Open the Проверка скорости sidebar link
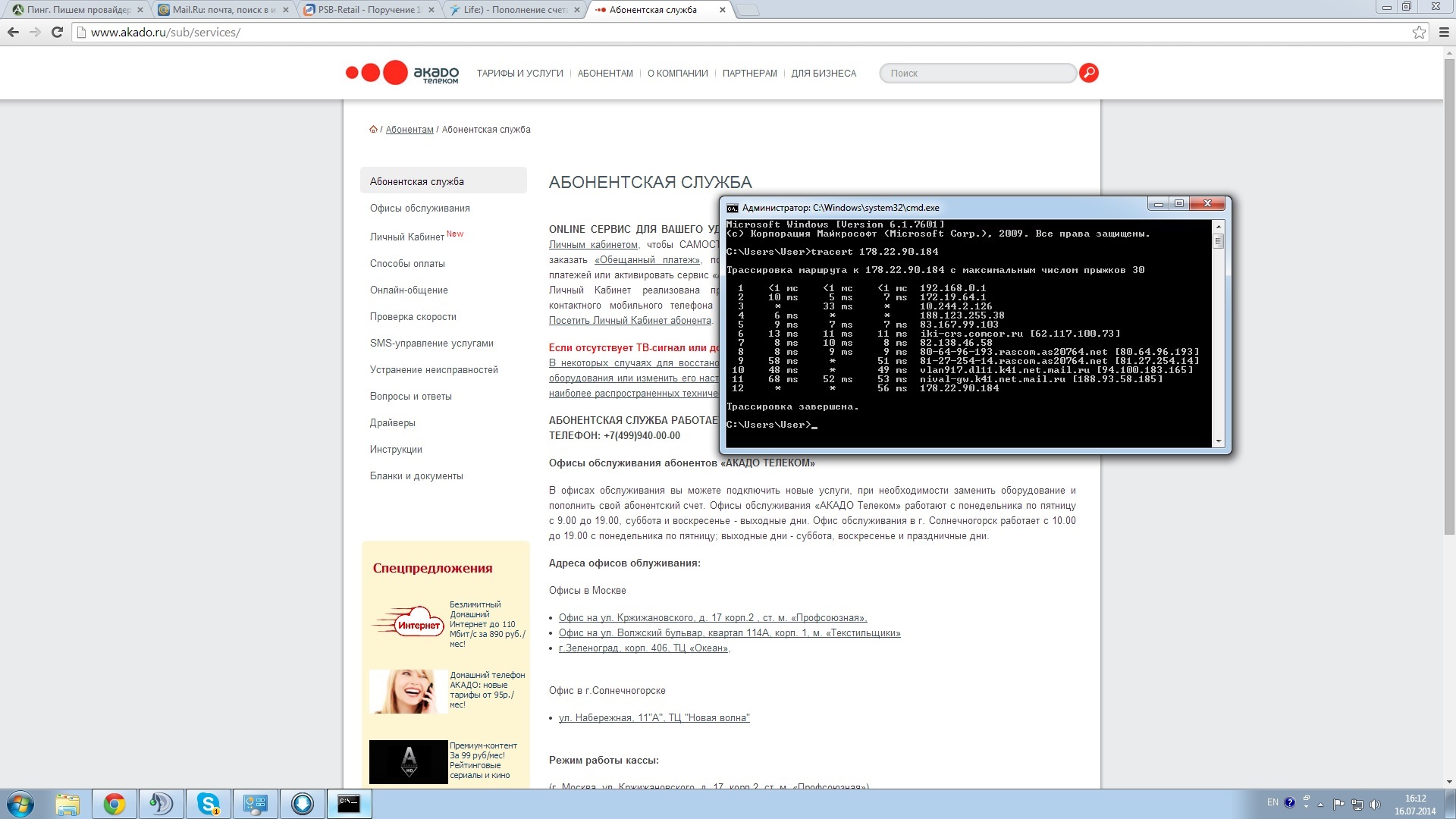1456x819 pixels. tap(413, 317)
